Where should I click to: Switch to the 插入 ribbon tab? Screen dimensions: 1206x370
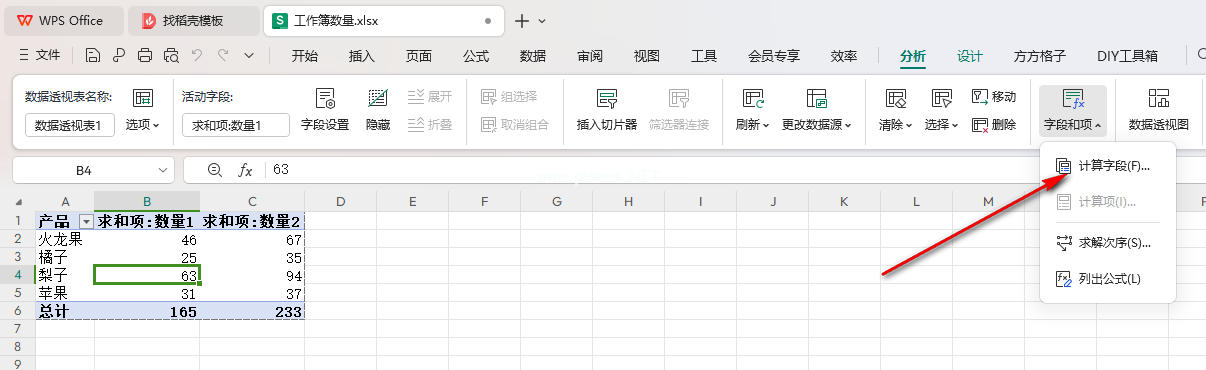coord(361,56)
